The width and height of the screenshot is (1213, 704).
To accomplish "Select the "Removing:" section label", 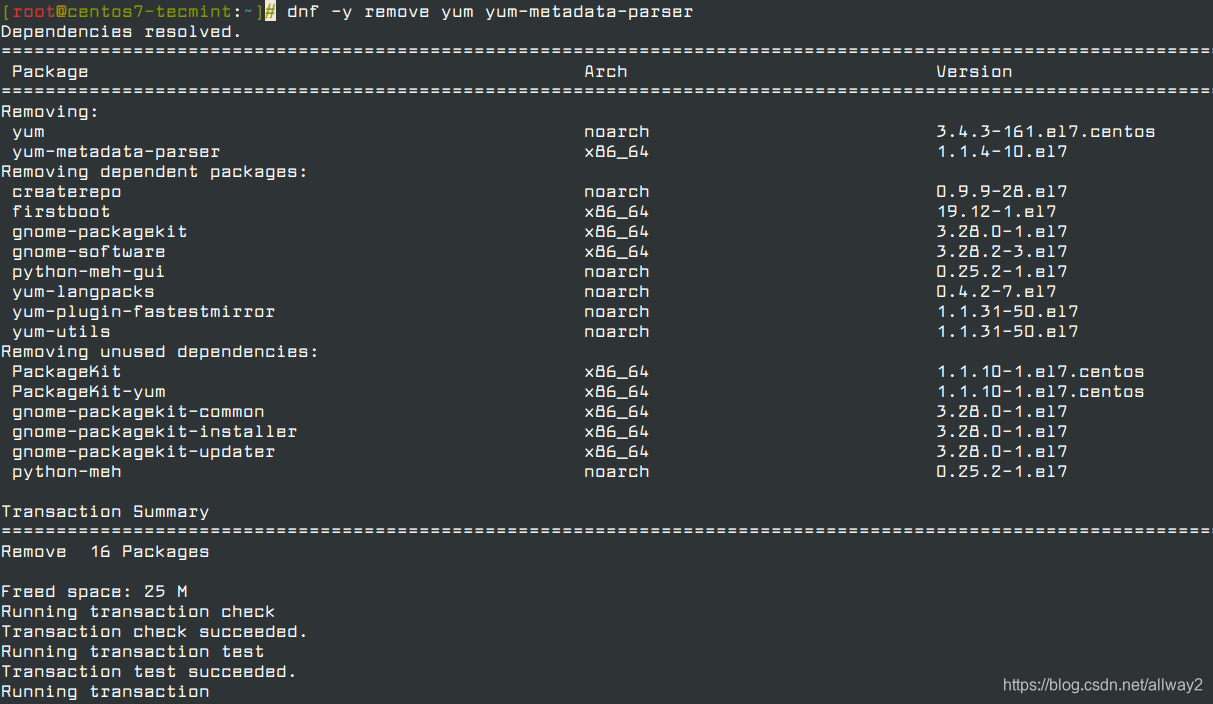I will tap(50, 112).
